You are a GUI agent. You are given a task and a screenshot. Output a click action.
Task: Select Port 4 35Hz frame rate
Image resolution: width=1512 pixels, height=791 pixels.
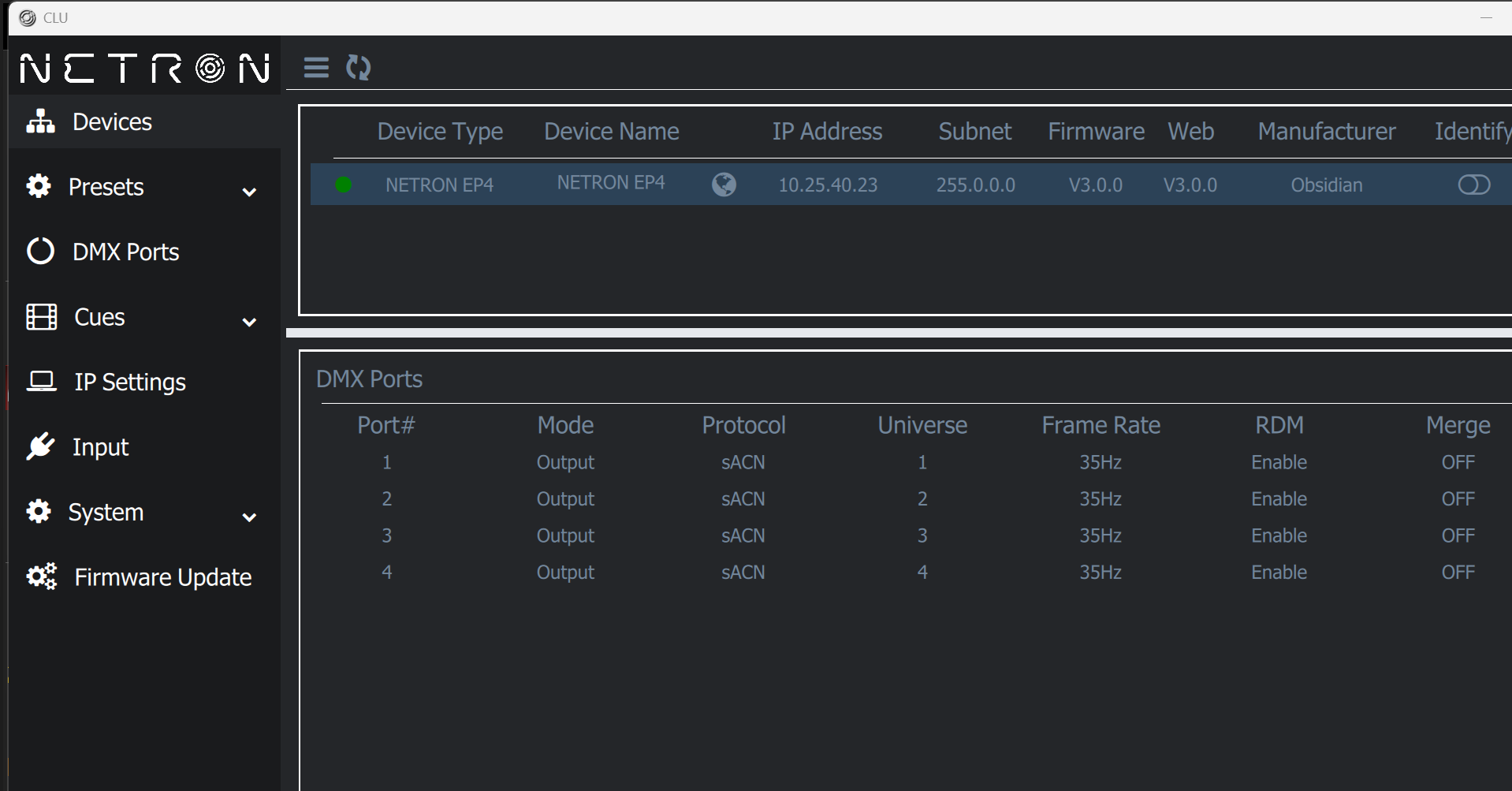(1100, 573)
